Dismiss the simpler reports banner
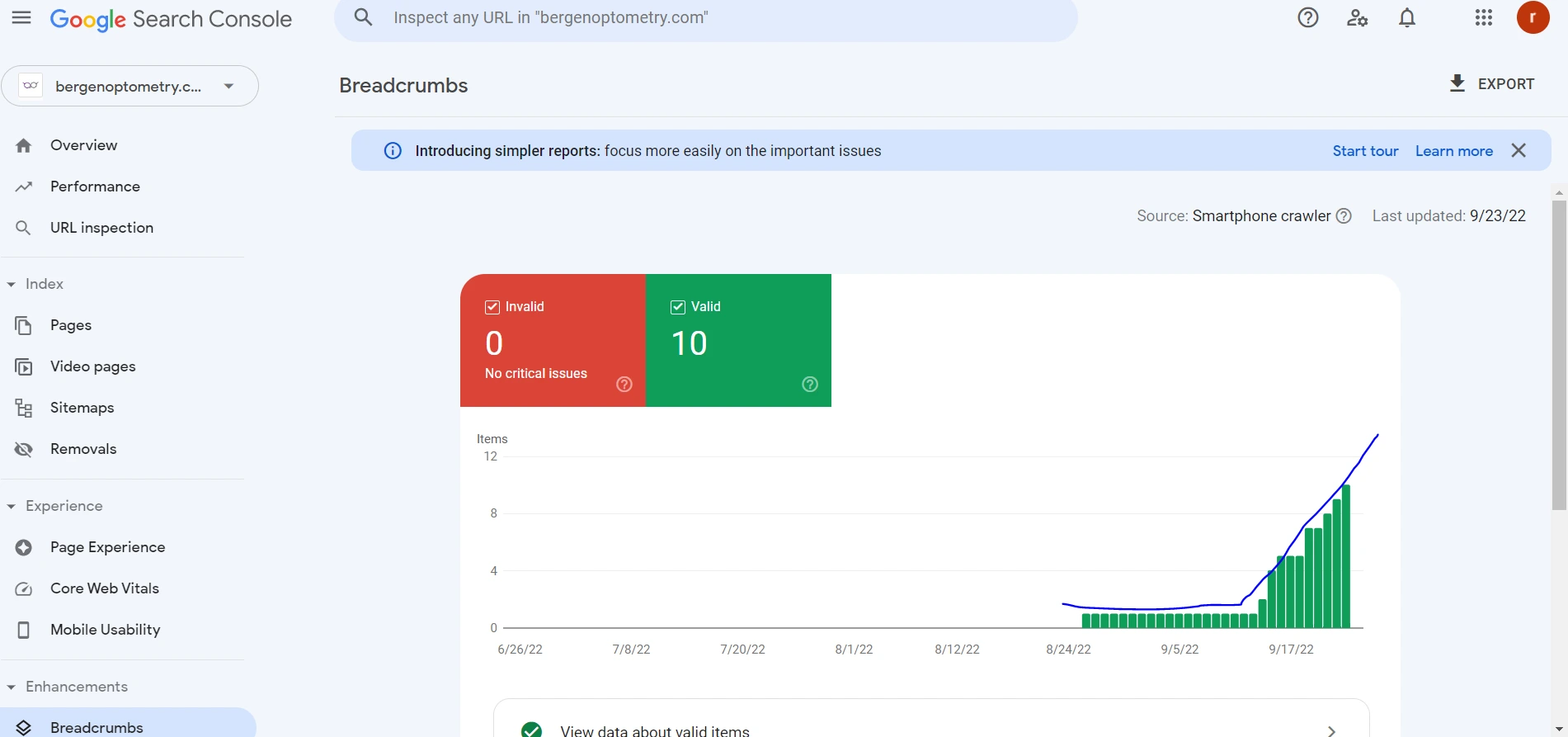Viewport: 1568px width, 737px height. [x=1519, y=151]
